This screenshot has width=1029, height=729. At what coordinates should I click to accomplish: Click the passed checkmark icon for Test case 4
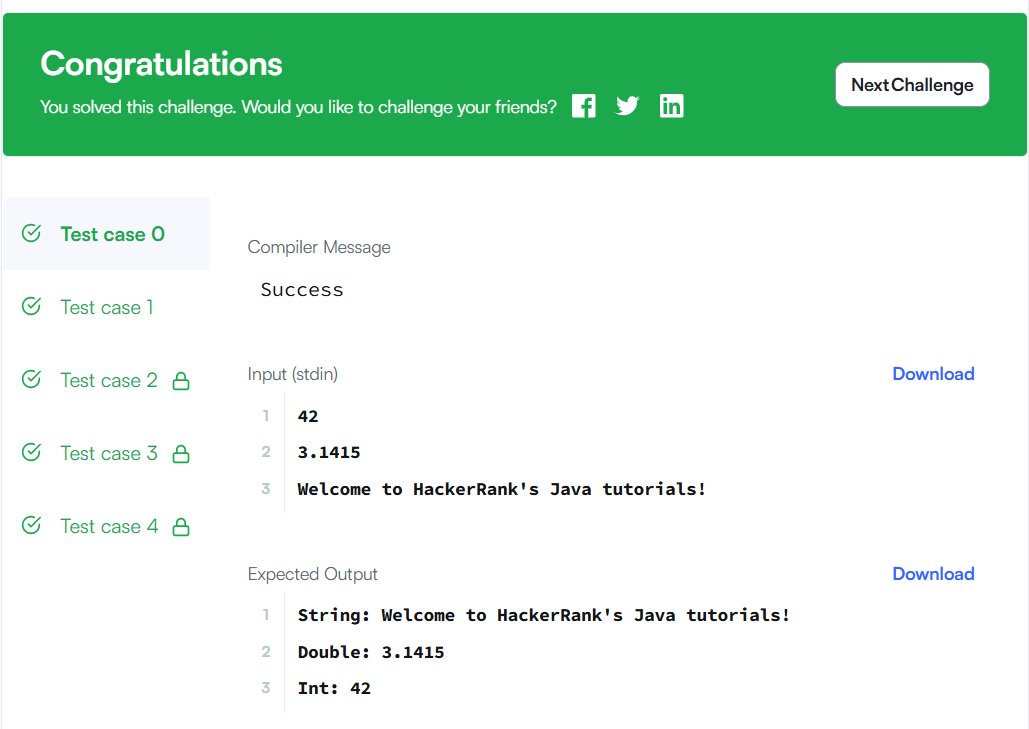[32, 525]
